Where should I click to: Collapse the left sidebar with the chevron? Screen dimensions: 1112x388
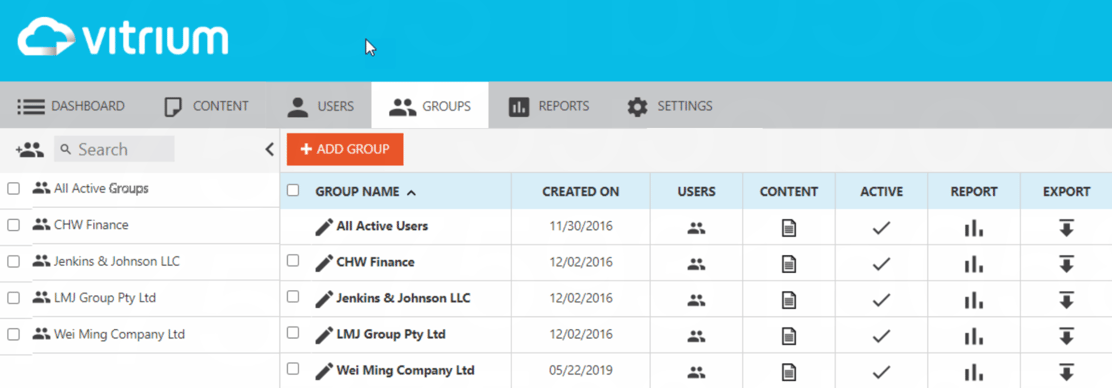point(269,149)
